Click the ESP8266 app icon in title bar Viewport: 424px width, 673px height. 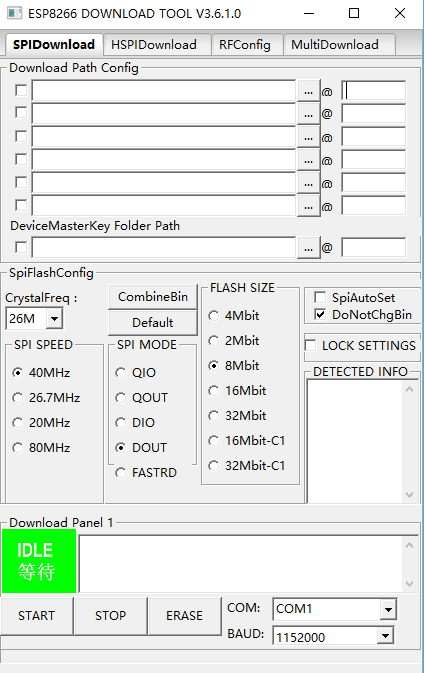click(14, 13)
